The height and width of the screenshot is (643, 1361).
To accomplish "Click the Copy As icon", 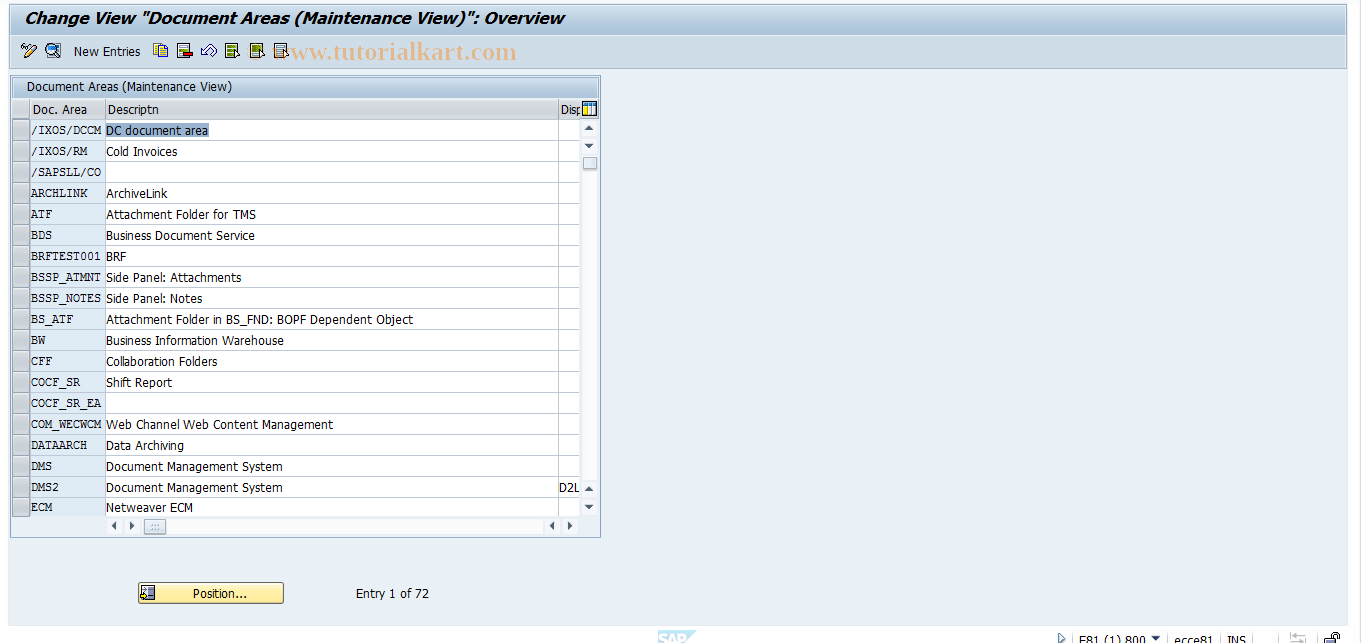I will 161,51.
